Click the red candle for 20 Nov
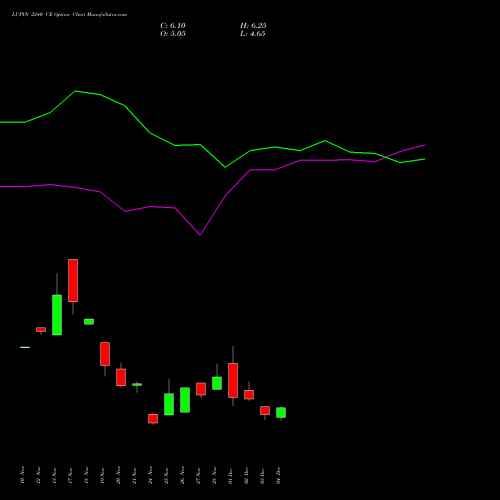Screen dimensions: 500x500 point(121,377)
